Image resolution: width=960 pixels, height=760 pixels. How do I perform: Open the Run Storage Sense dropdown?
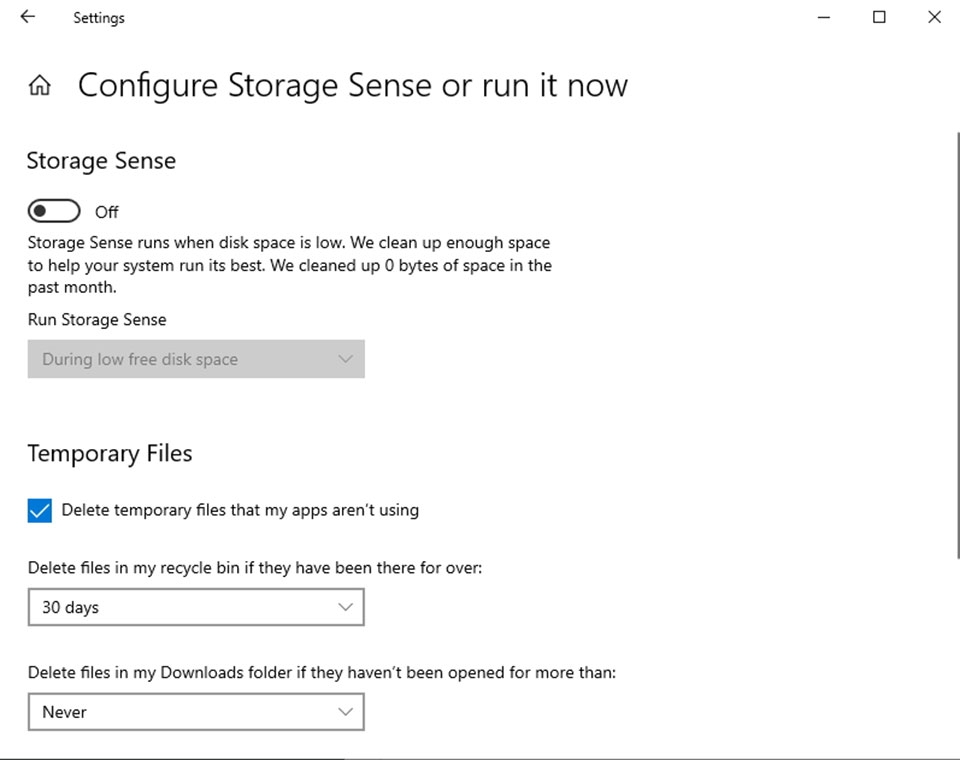point(195,359)
